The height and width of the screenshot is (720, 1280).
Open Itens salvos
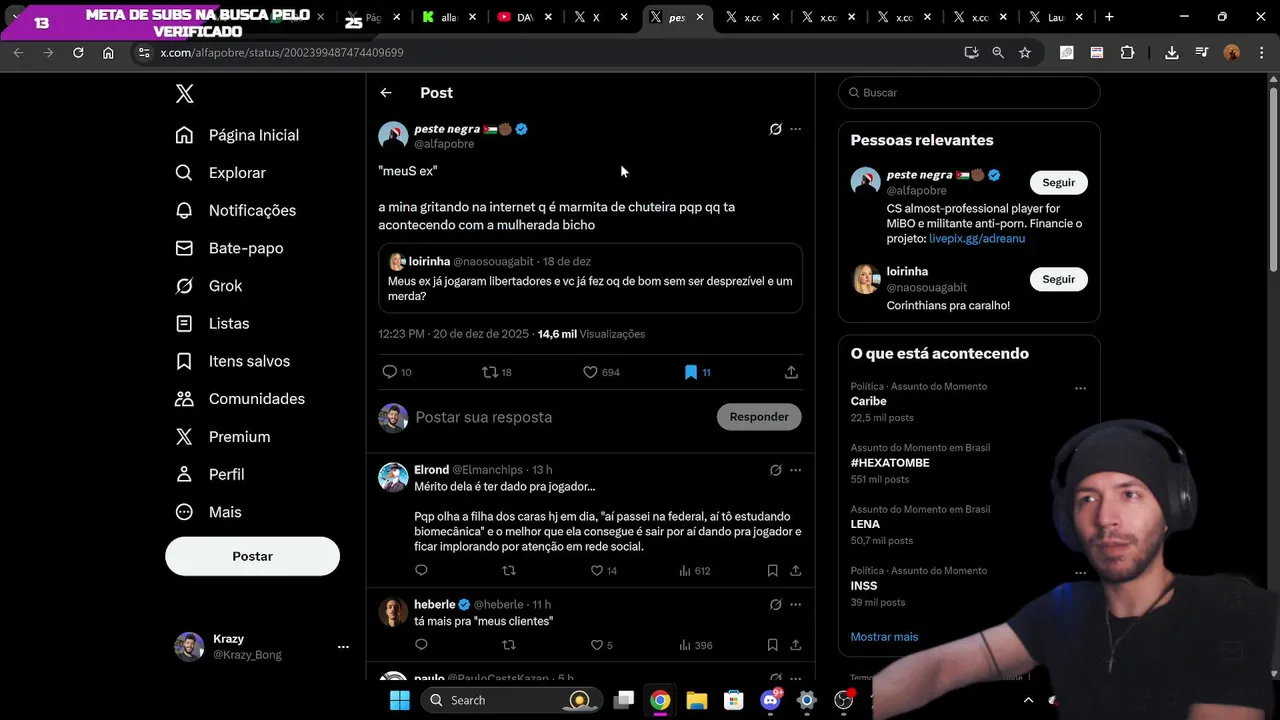coord(233,361)
